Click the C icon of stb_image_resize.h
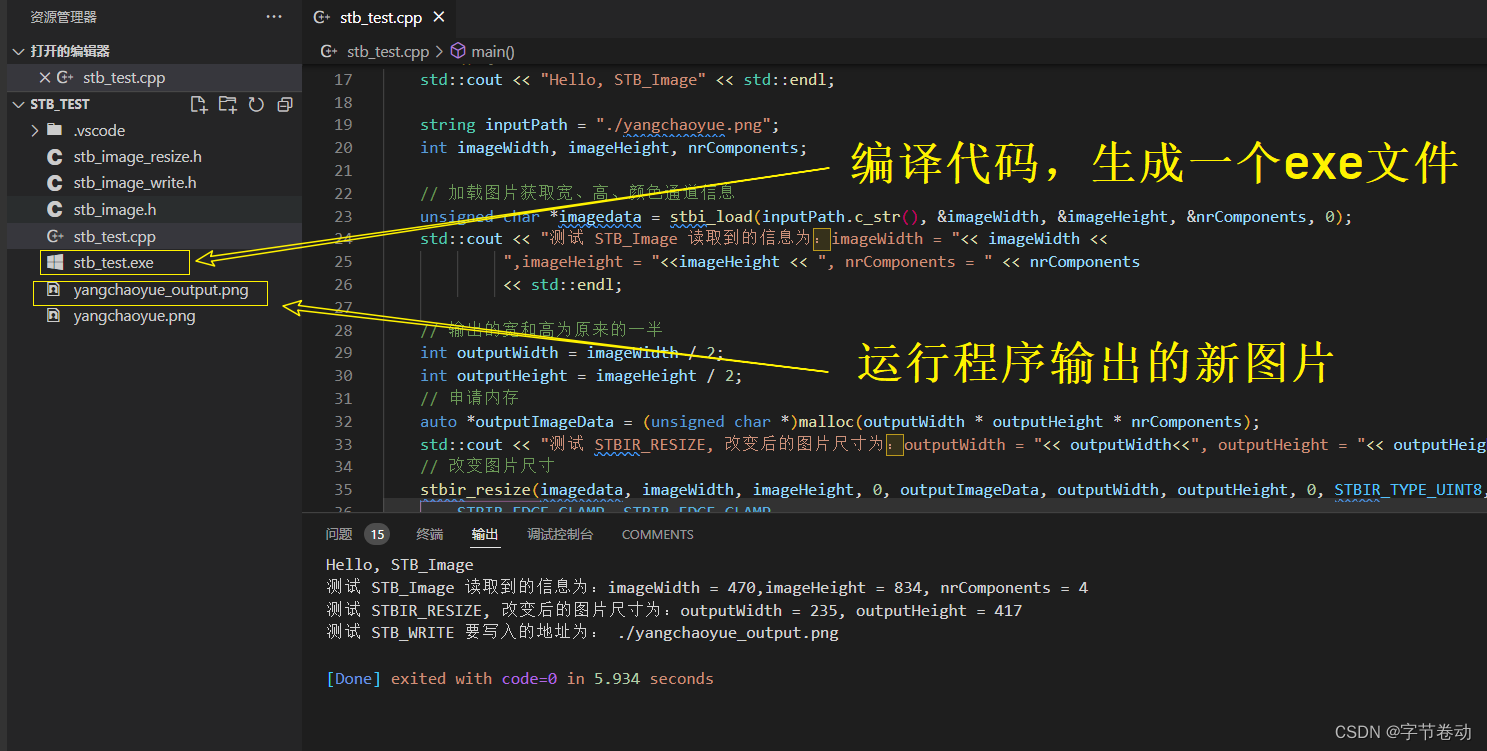The width and height of the screenshot is (1487, 751). point(55,157)
